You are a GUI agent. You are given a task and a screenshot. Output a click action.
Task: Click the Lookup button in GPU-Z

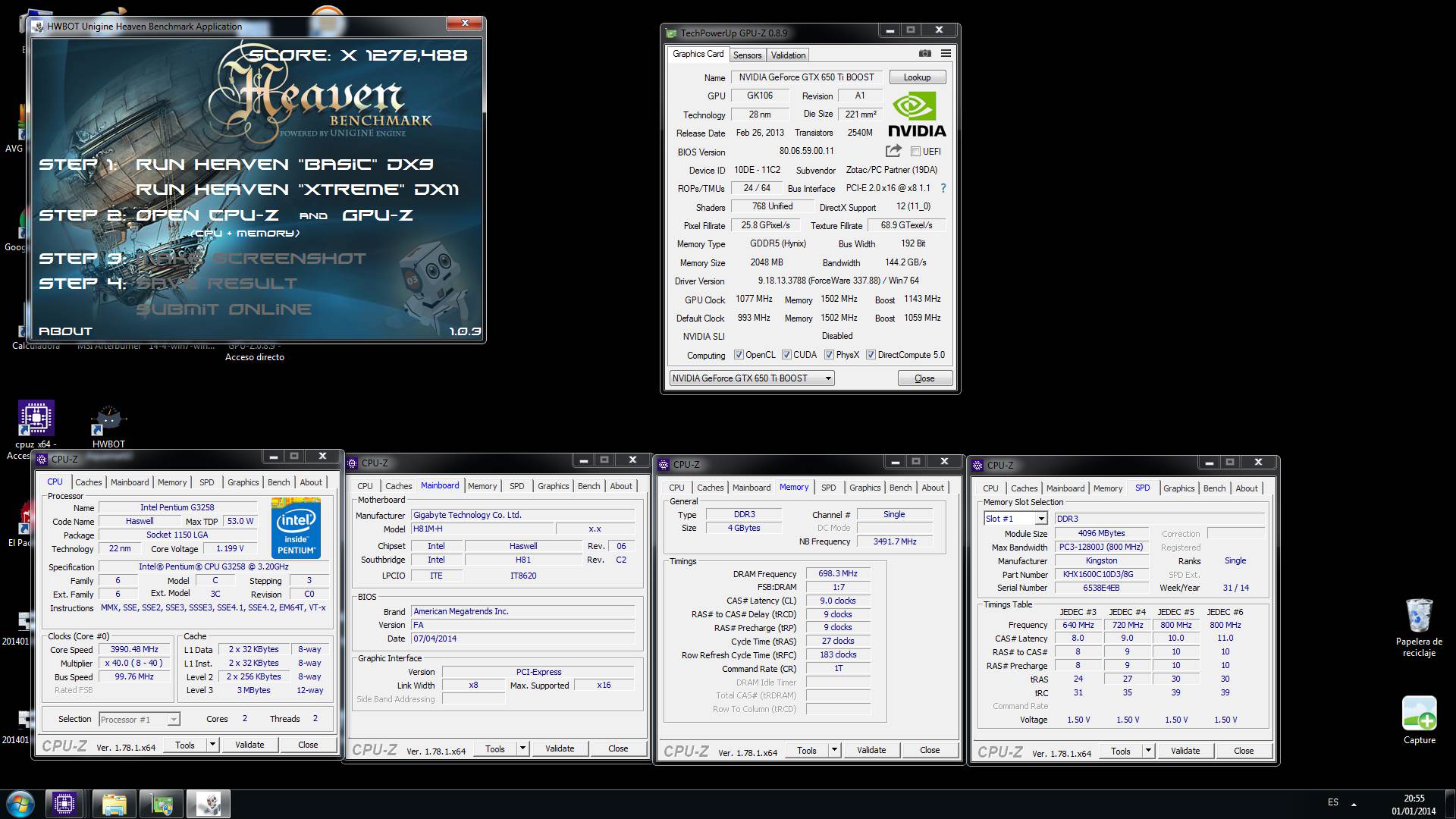point(917,77)
